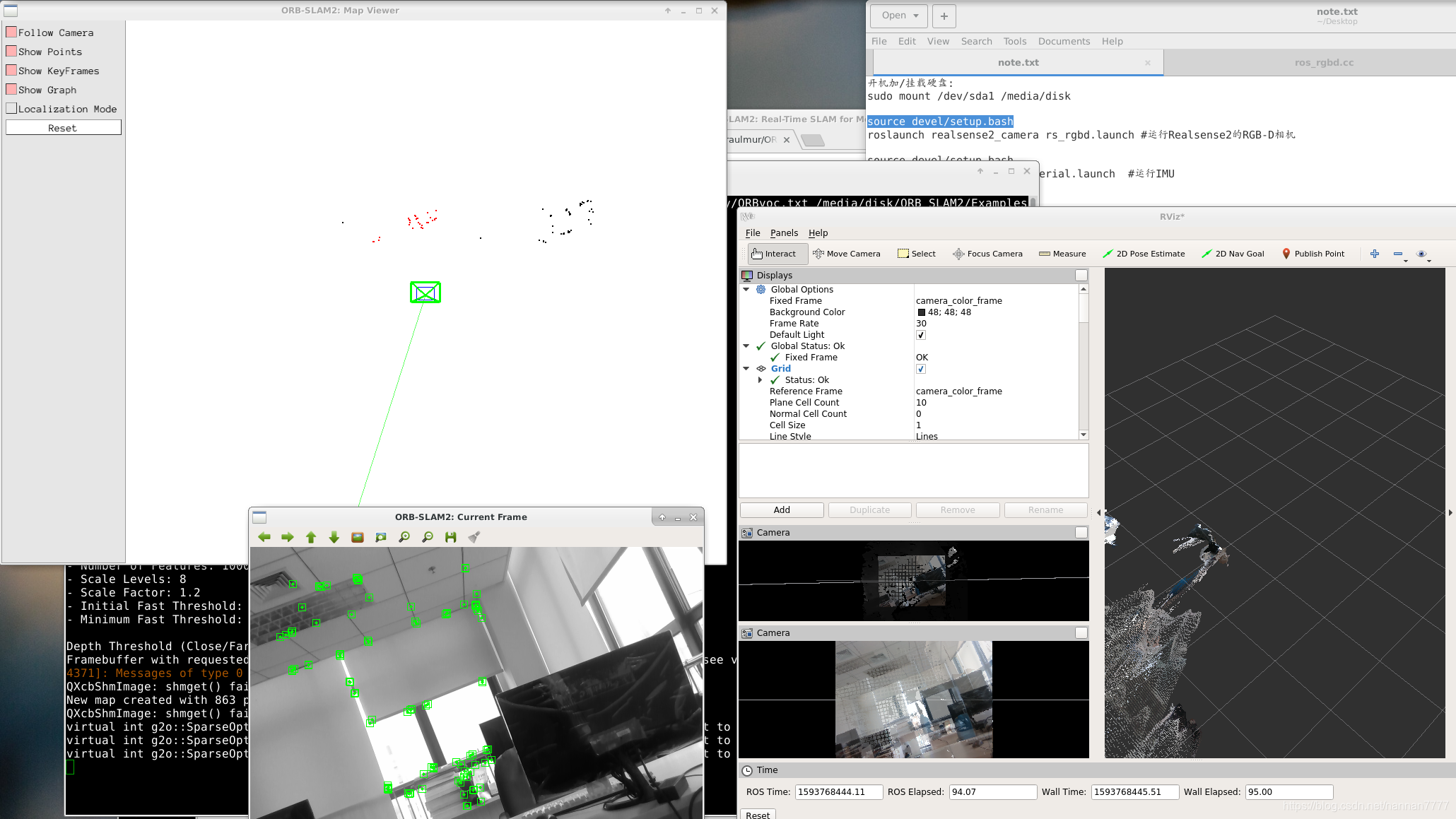The image size is (1456, 819).
Task: Click the Add button under Displays
Action: point(782,510)
